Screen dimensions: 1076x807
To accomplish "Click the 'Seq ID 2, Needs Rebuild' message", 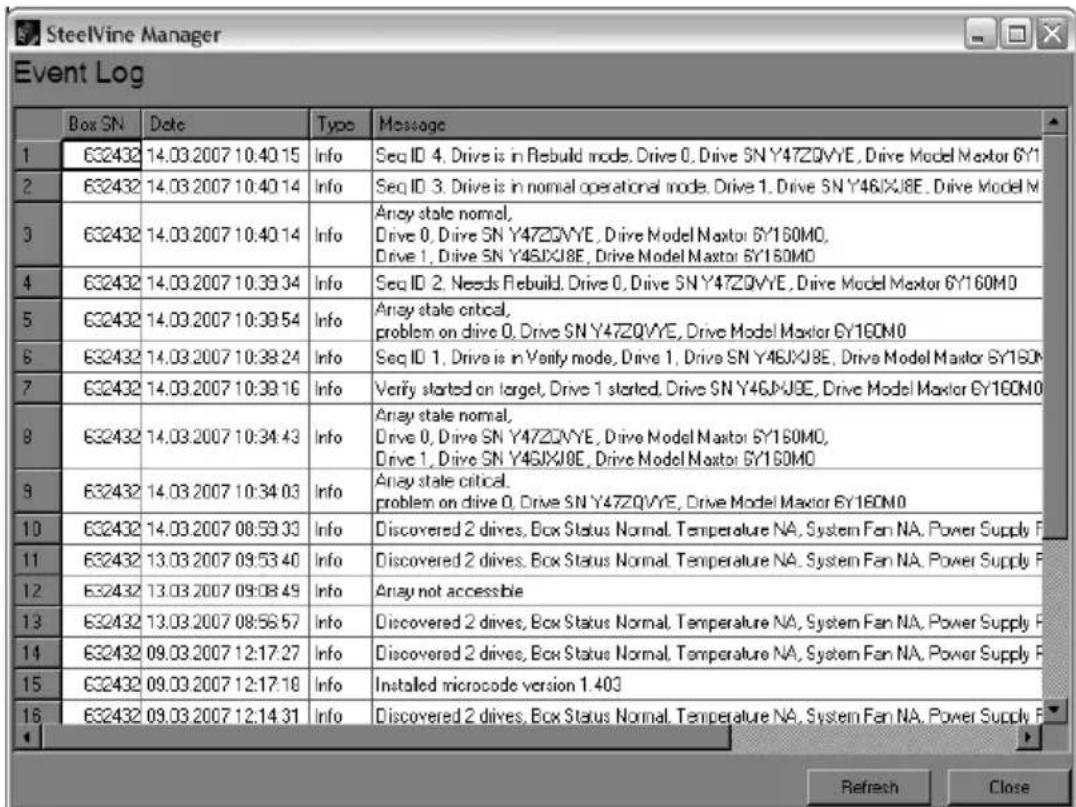I will [707, 283].
